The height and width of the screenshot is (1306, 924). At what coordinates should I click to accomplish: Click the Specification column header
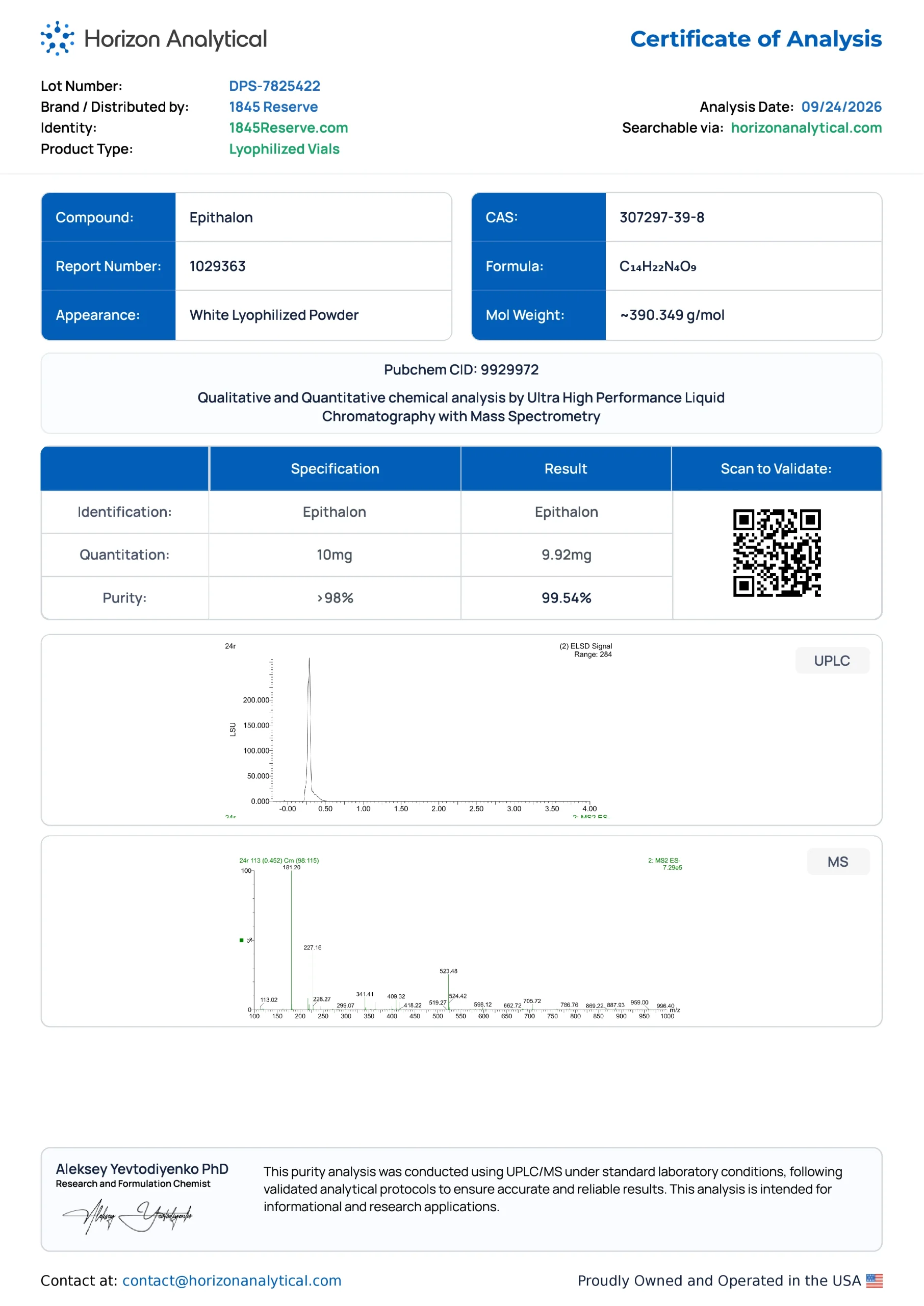335,469
